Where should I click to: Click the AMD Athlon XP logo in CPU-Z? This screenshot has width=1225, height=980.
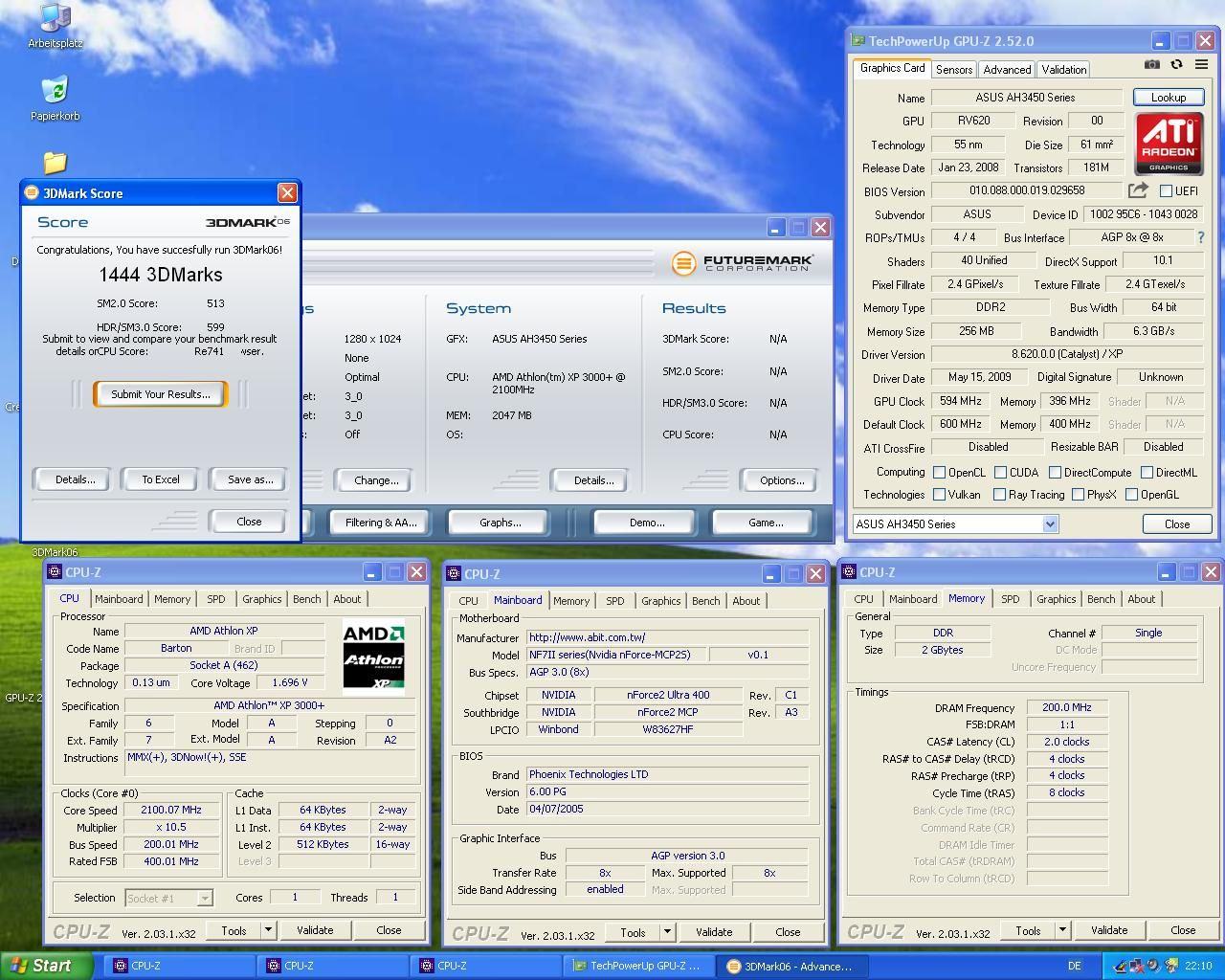tap(374, 656)
